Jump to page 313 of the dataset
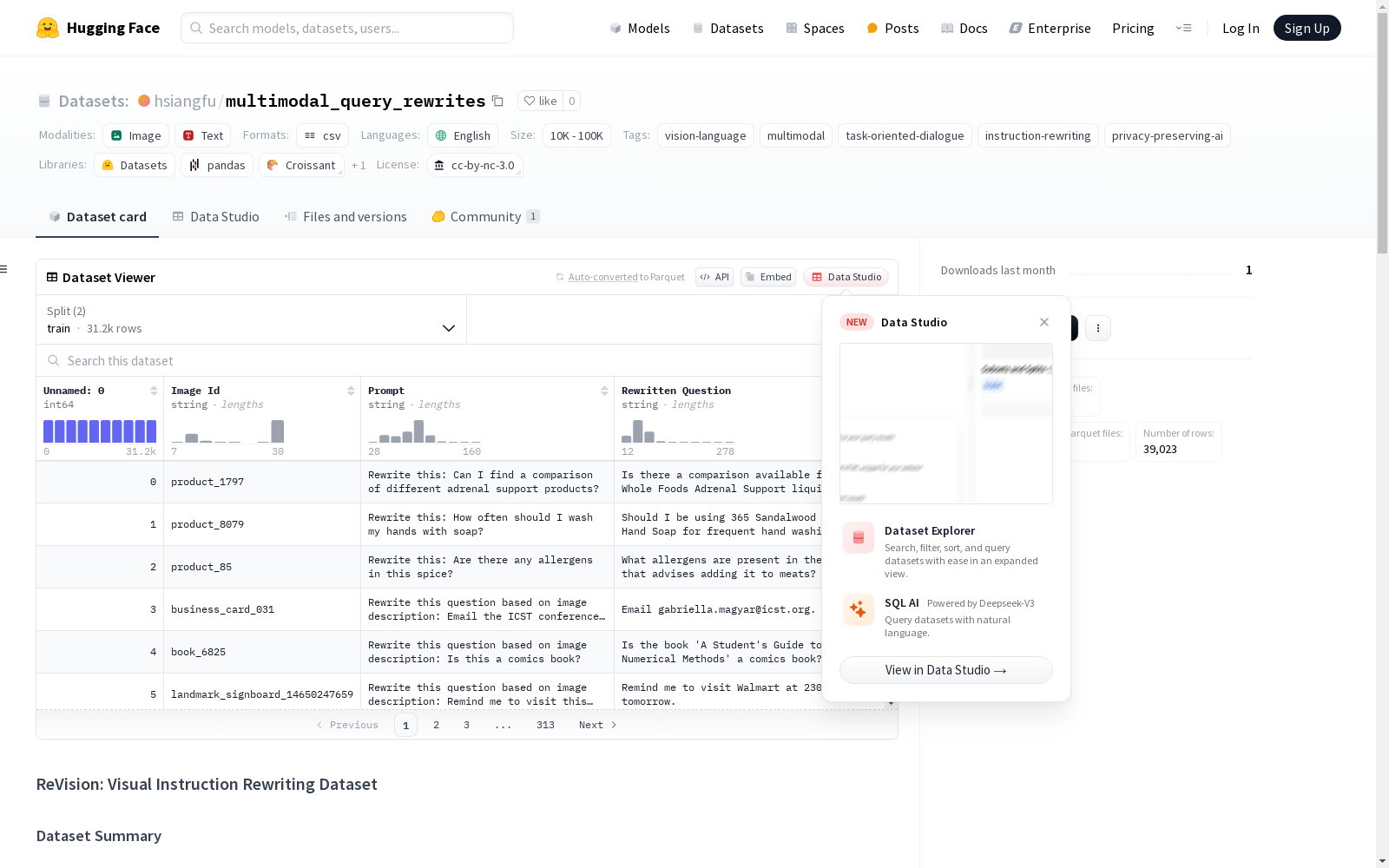1389x868 pixels. 545,725
